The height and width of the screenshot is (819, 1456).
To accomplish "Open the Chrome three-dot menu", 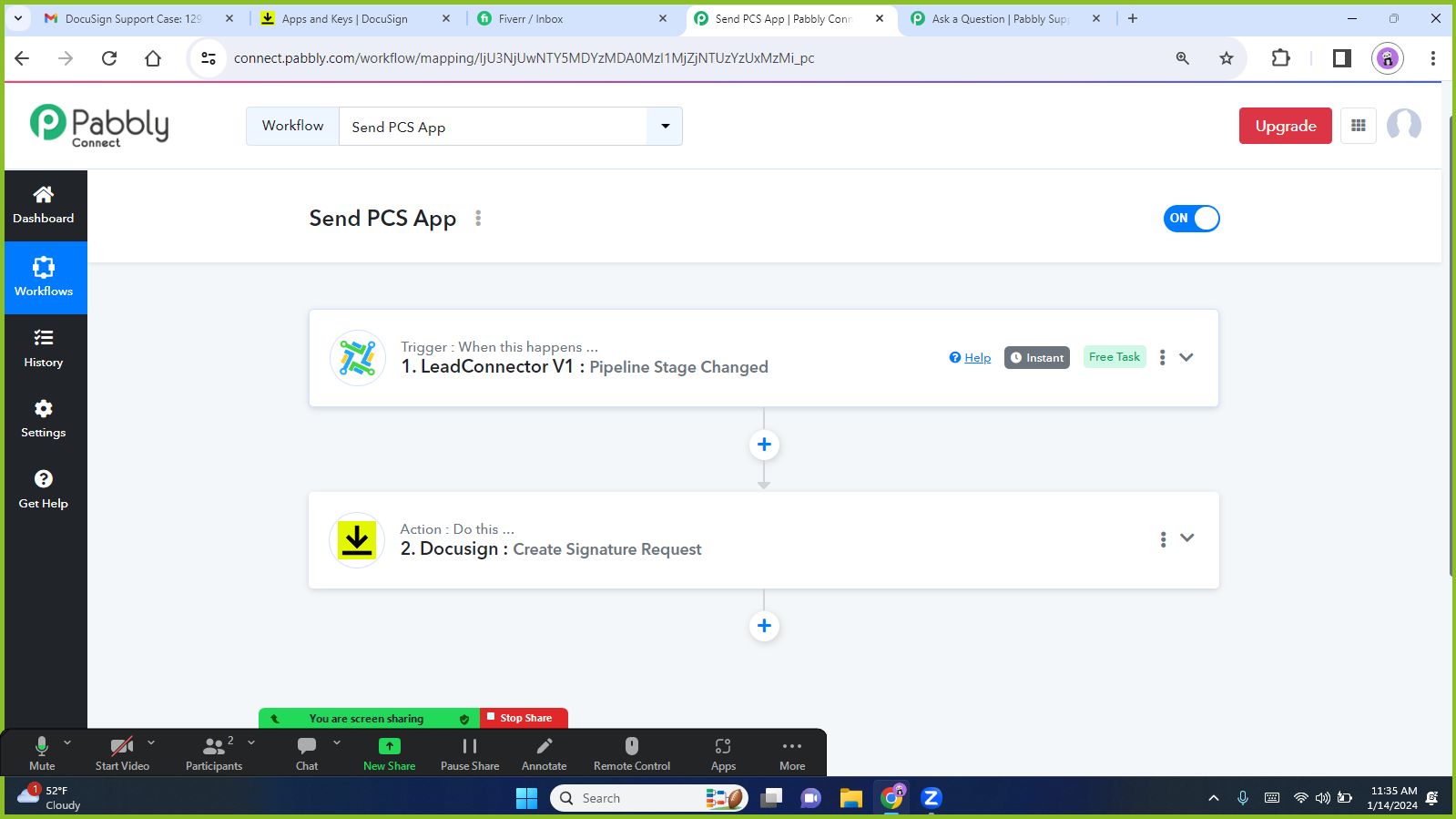I will pyautogui.click(x=1432, y=58).
